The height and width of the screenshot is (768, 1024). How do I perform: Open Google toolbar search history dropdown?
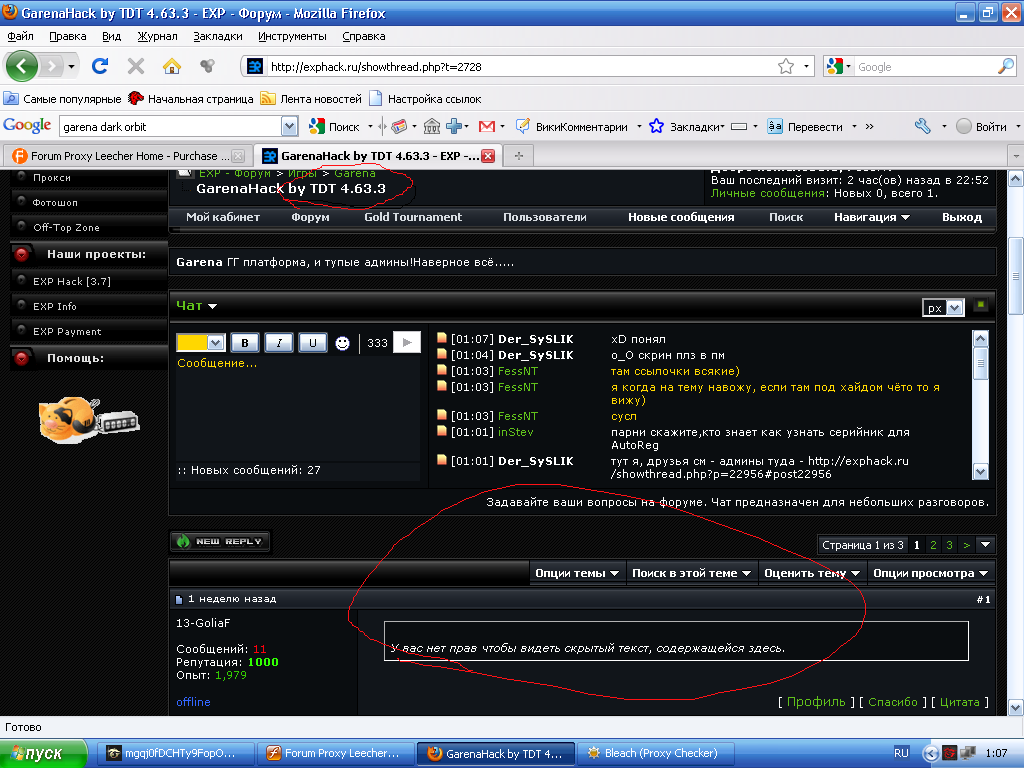289,126
